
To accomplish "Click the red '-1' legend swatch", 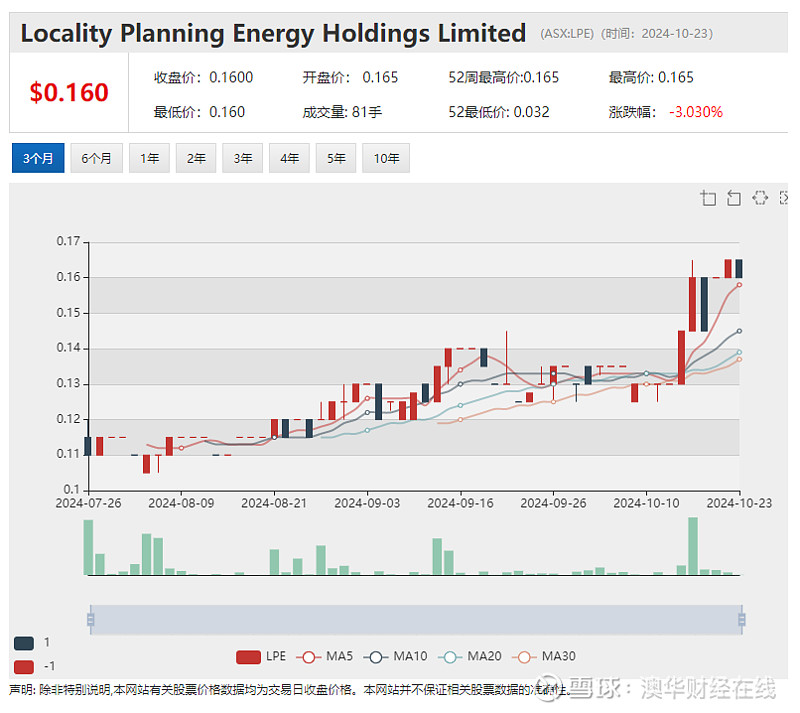I will [22, 668].
